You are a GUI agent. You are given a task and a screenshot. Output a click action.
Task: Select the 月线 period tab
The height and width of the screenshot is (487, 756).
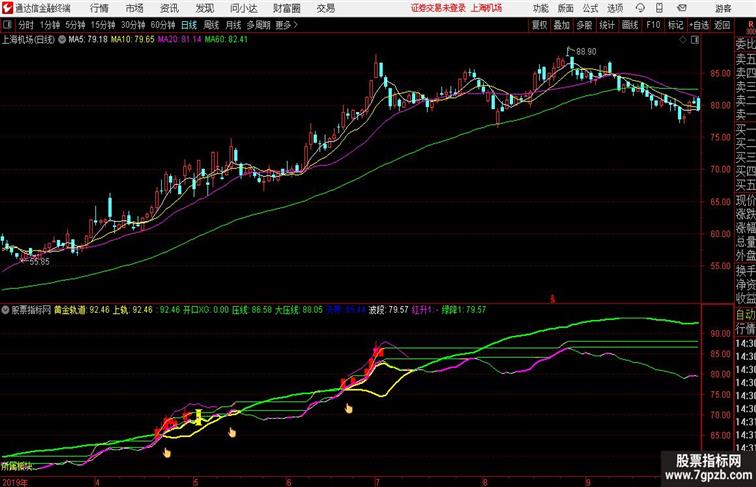pyautogui.click(x=233, y=25)
